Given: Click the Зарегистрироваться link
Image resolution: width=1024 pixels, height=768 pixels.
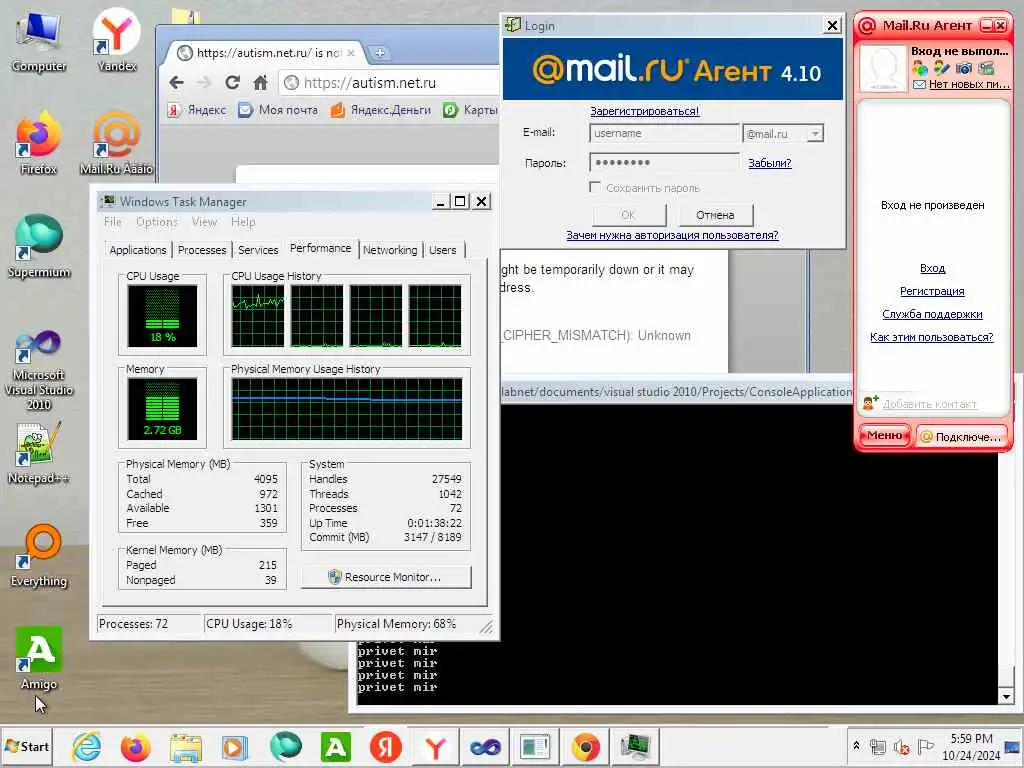Looking at the screenshot, I should coord(644,111).
